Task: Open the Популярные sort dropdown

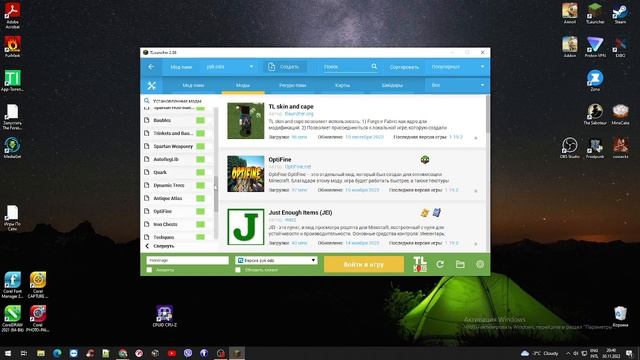Action: point(458,67)
